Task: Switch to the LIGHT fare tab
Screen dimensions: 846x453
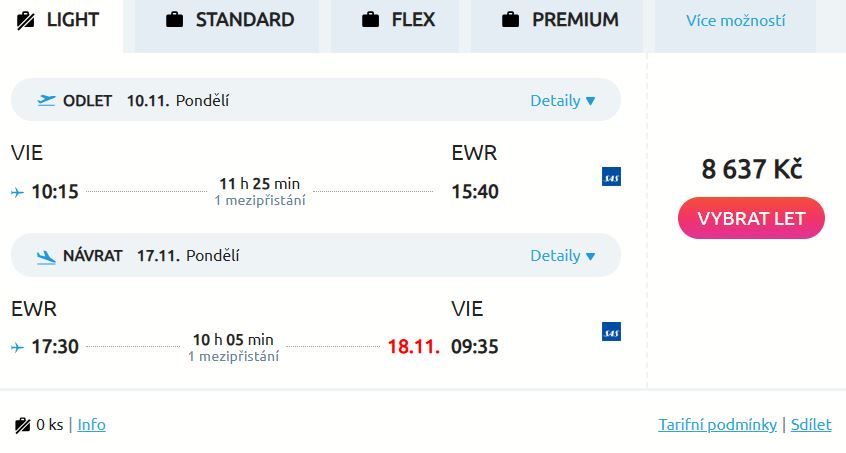Action: (x=60, y=20)
